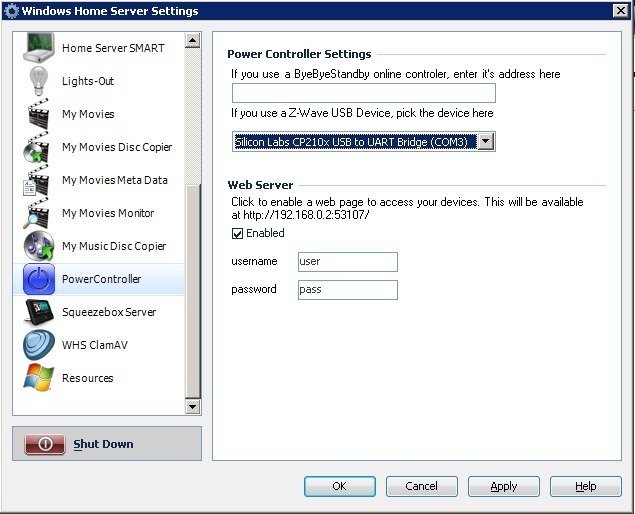The image size is (635, 514).
Task: Click the Shut Down text label
Action: tap(103, 444)
